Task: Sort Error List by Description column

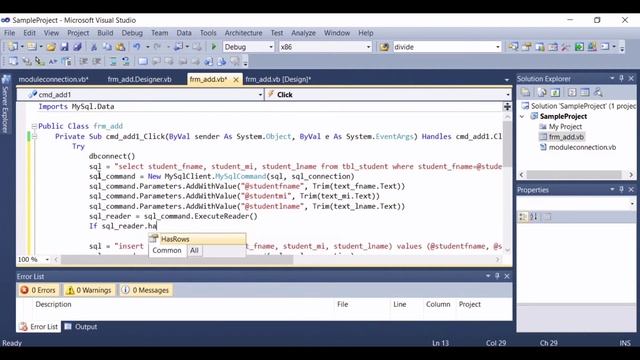Action: [53, 304]
